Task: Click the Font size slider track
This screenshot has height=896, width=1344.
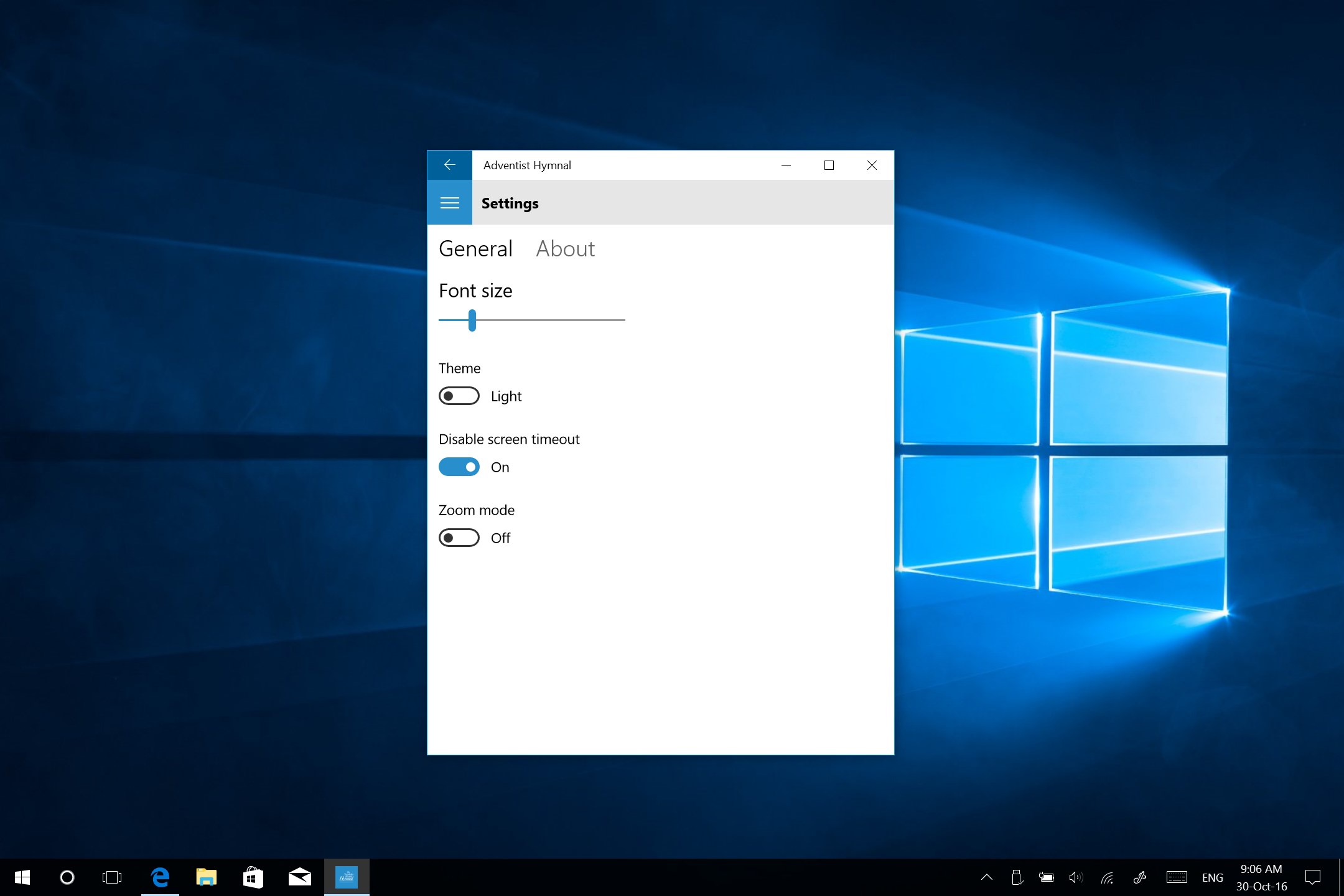Action: point(548,320)
